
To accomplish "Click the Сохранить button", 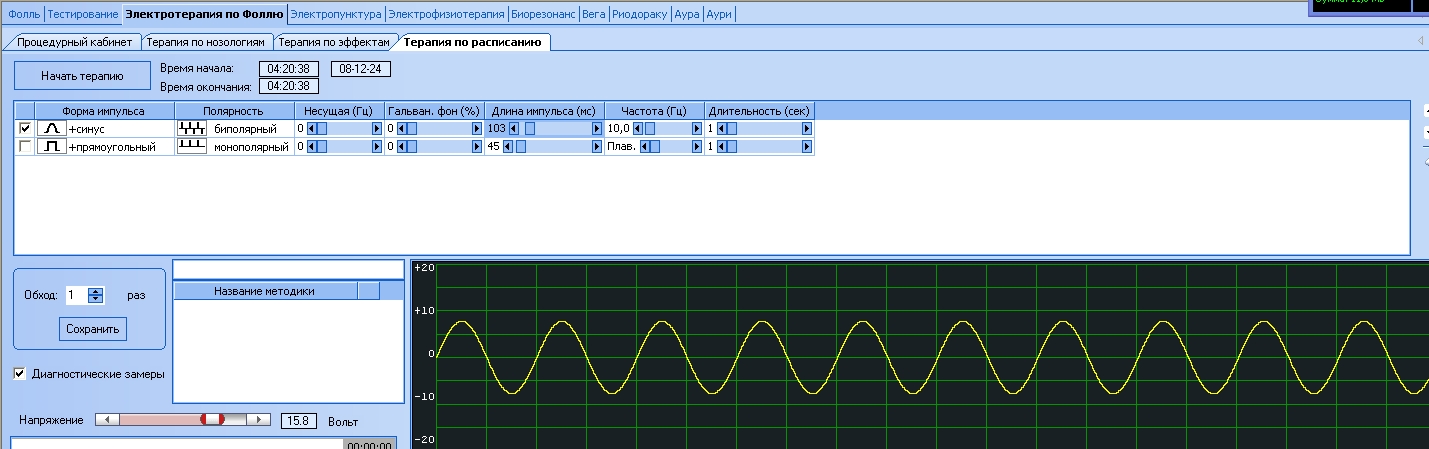I will coord(93,329).
